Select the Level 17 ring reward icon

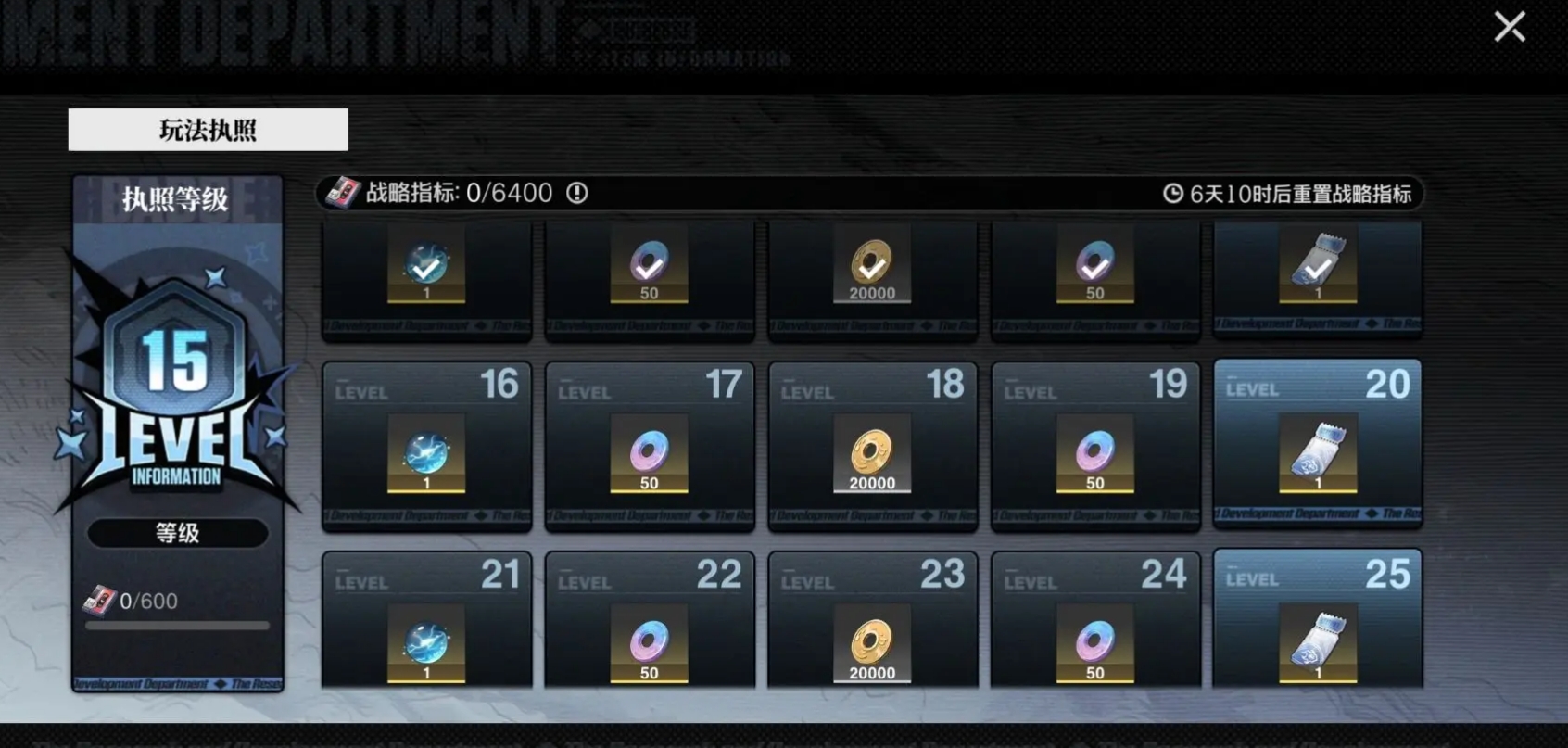[x=650, y=453]
